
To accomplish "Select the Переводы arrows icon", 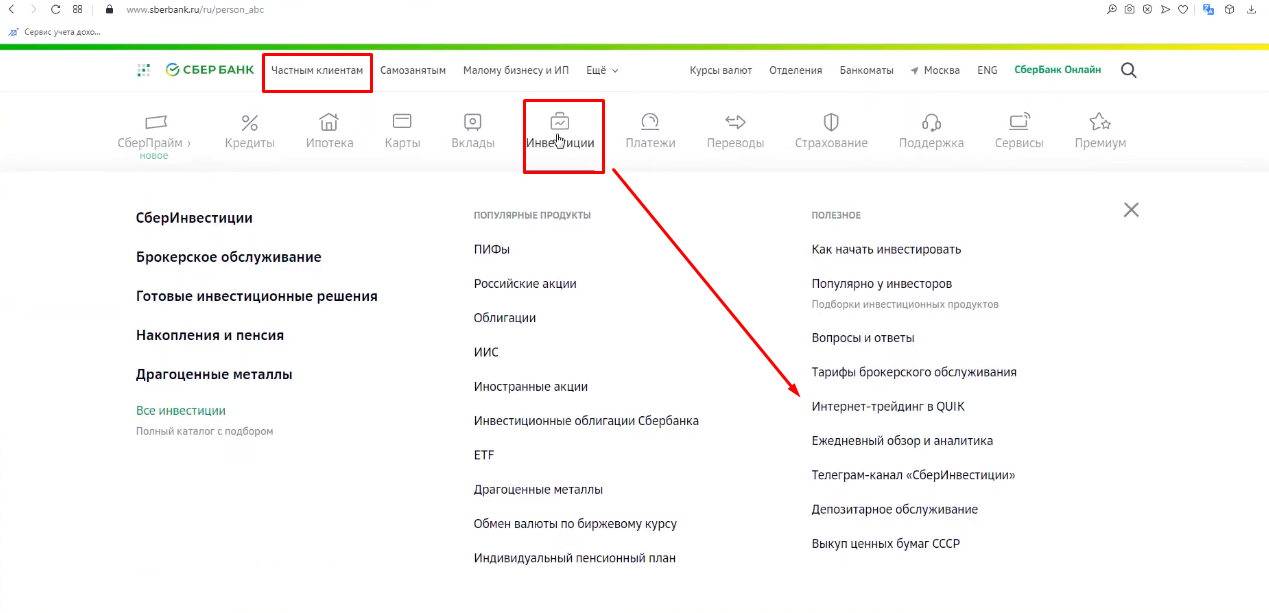I will coord(735,122).
